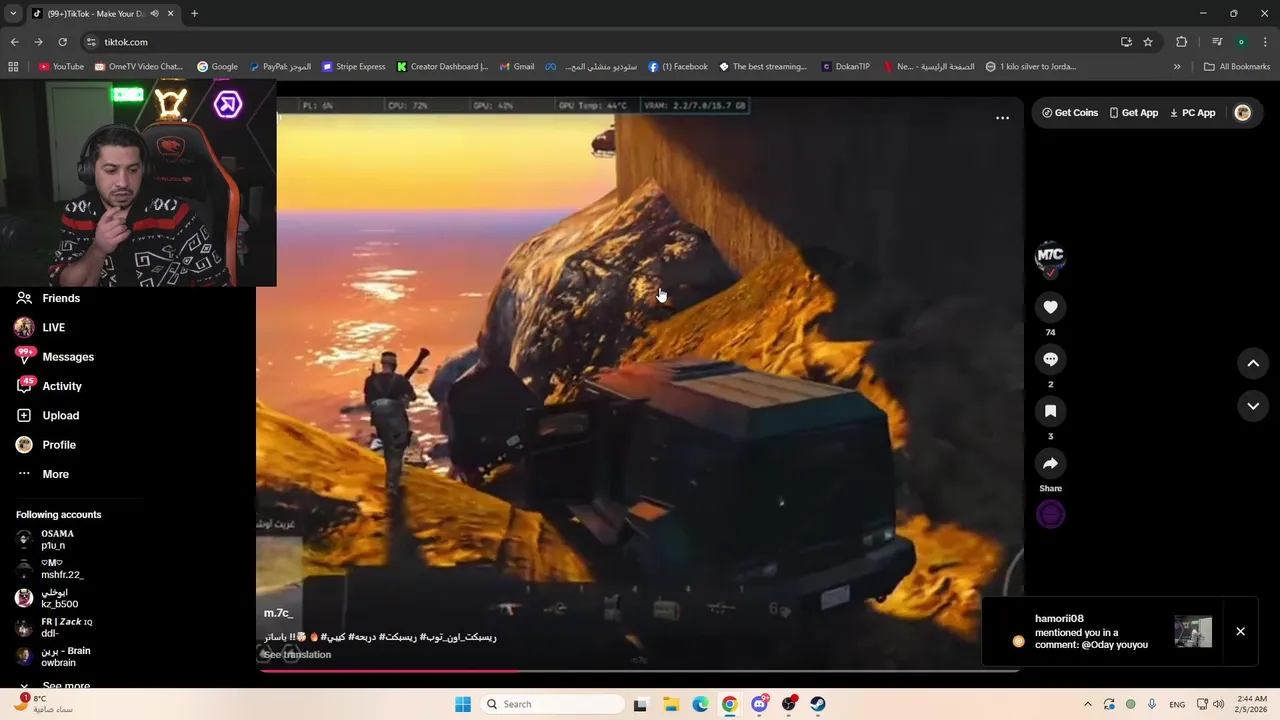Open the Chrome extensions puzzle icon
Viewport: 1280px width, 720px height.
(x=1181, y=42)
